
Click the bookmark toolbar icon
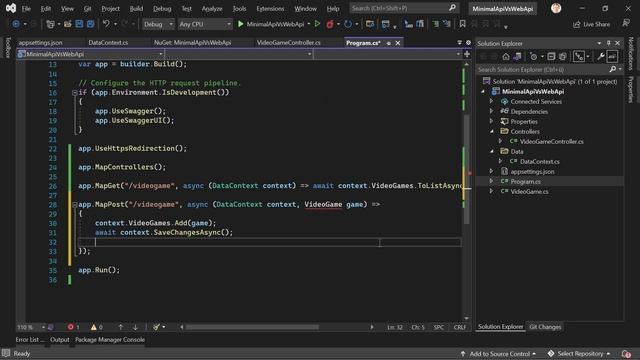point(462,24)
